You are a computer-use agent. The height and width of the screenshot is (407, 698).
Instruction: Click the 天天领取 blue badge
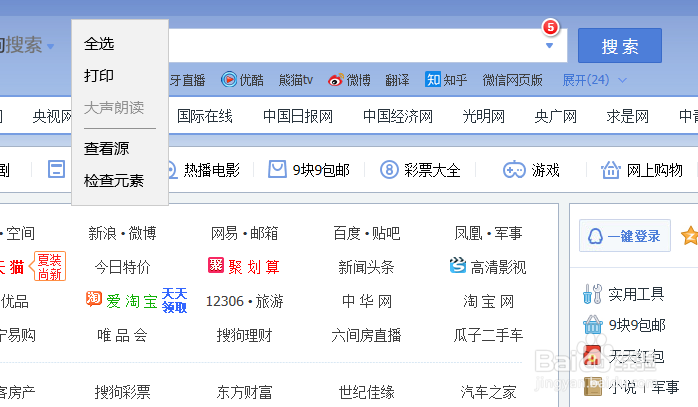coord(174,301)
